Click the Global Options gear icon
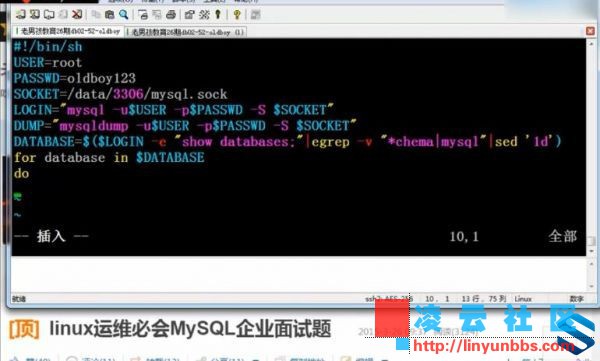This screenshot has width=600, height=361. click(204, 15)
